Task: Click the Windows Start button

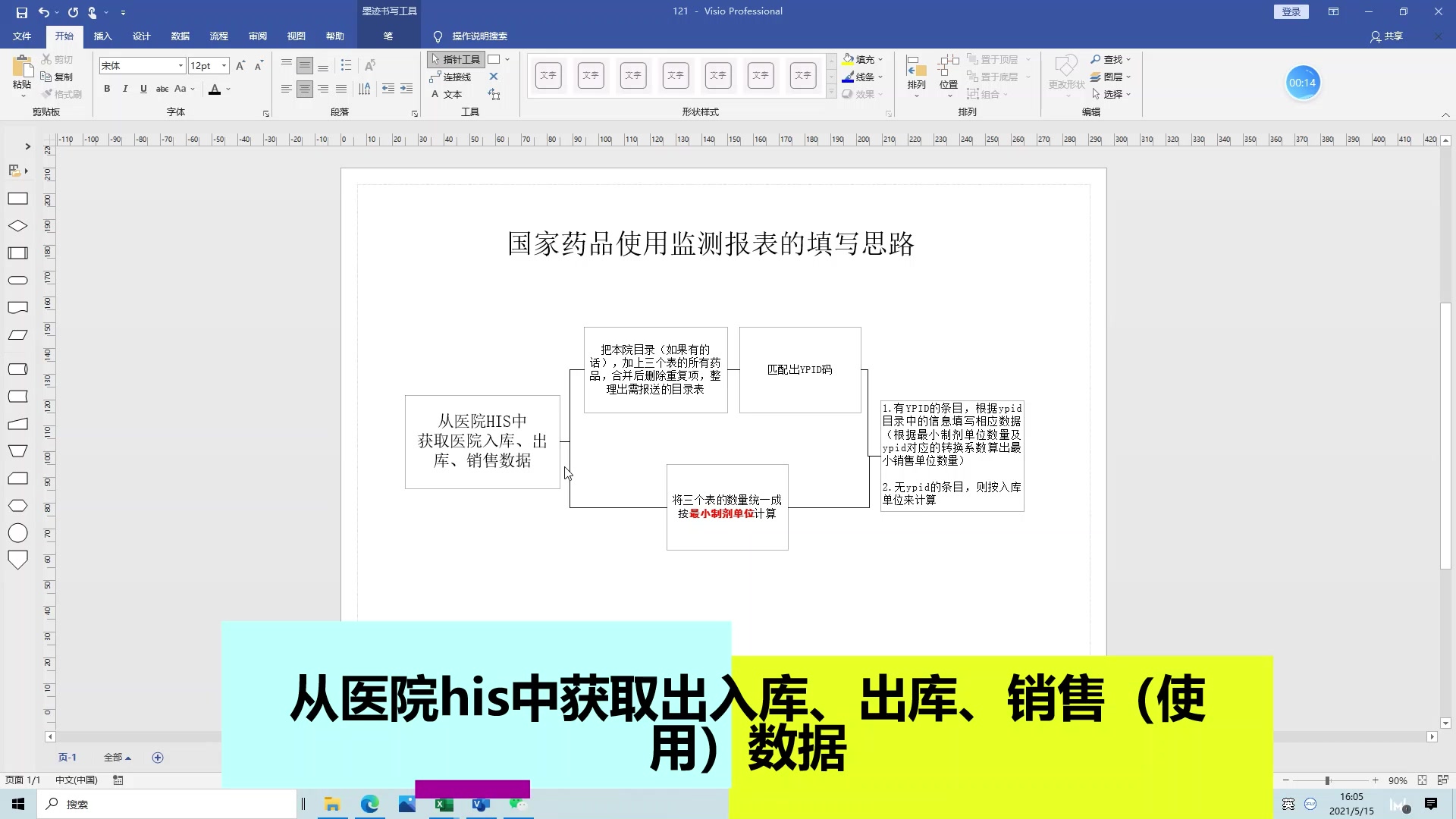Action: 18,804
